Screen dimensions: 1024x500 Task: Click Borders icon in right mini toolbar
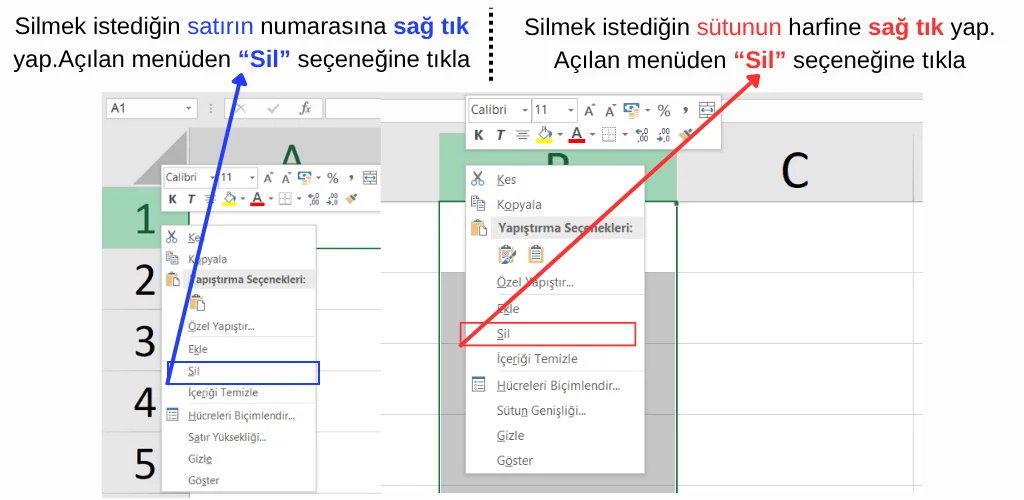609,134
